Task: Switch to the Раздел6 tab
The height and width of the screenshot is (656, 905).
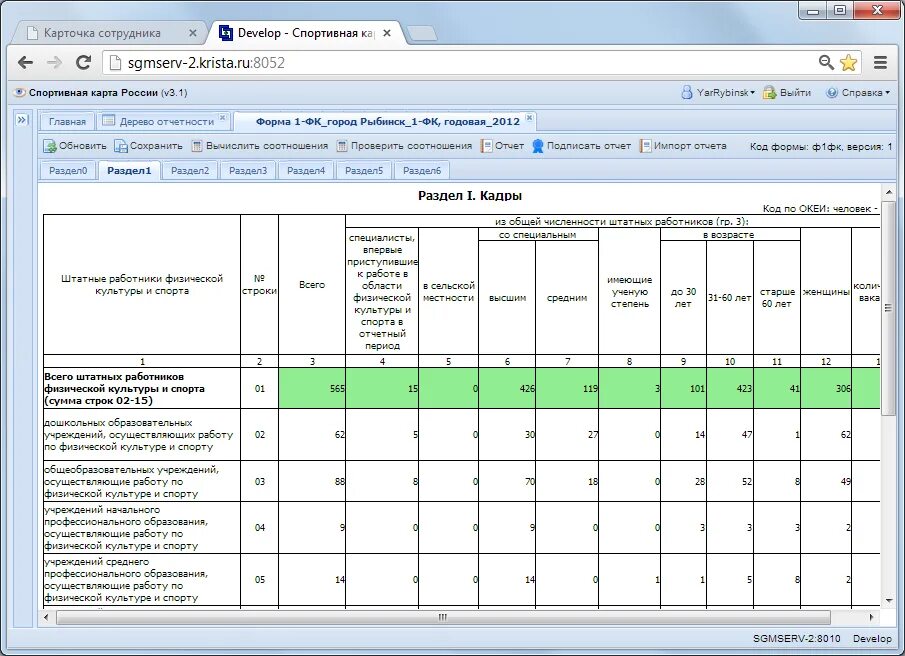Action: coord(422,170)
